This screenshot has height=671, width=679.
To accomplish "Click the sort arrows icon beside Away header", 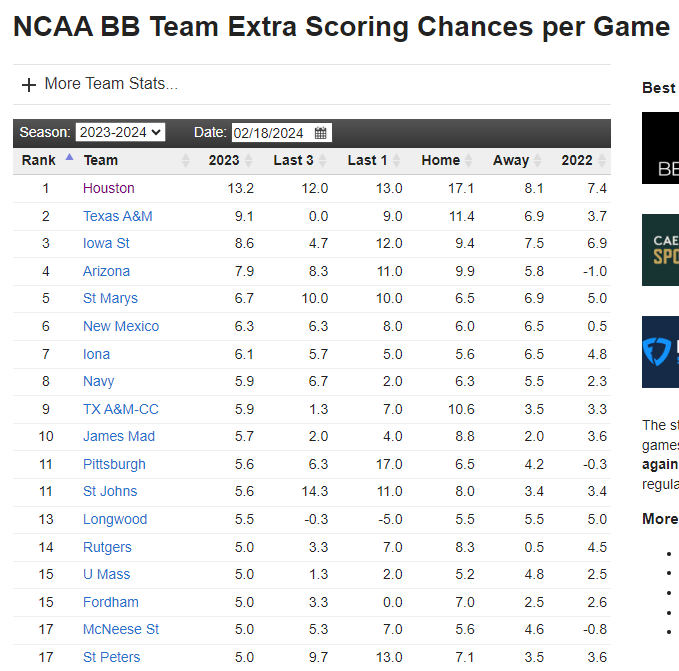I will (x=538, y=161).
